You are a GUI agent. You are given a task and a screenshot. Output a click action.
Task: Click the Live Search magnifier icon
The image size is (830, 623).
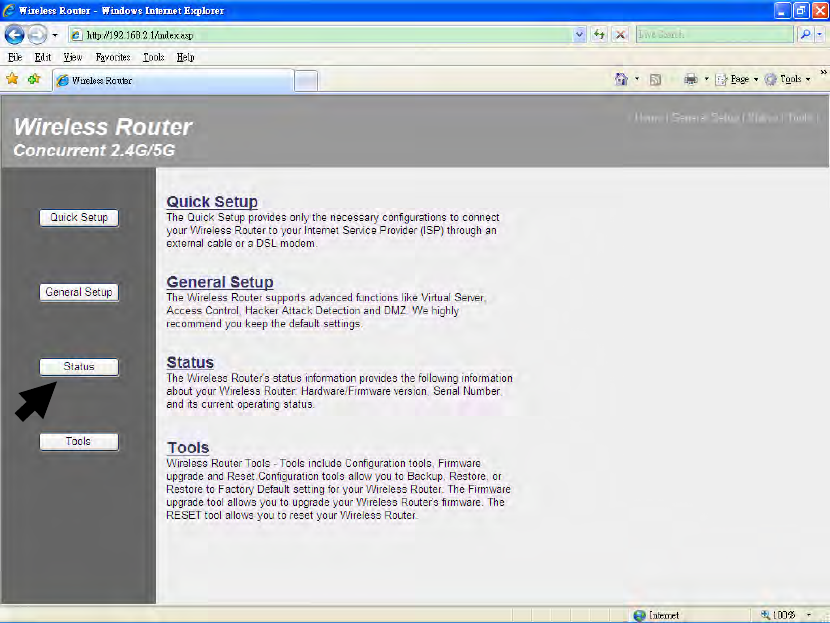pos(805,34)
